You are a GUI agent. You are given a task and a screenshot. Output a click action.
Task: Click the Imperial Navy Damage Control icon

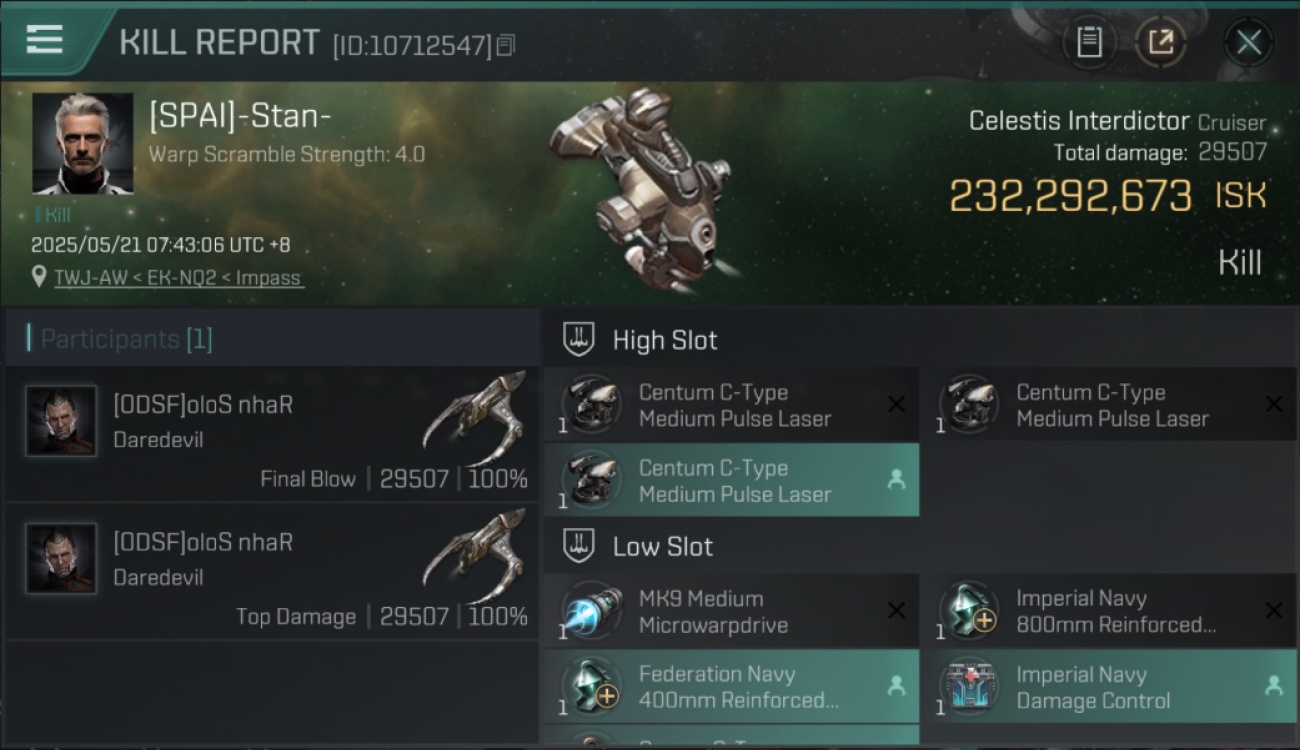tap(969, 687)
